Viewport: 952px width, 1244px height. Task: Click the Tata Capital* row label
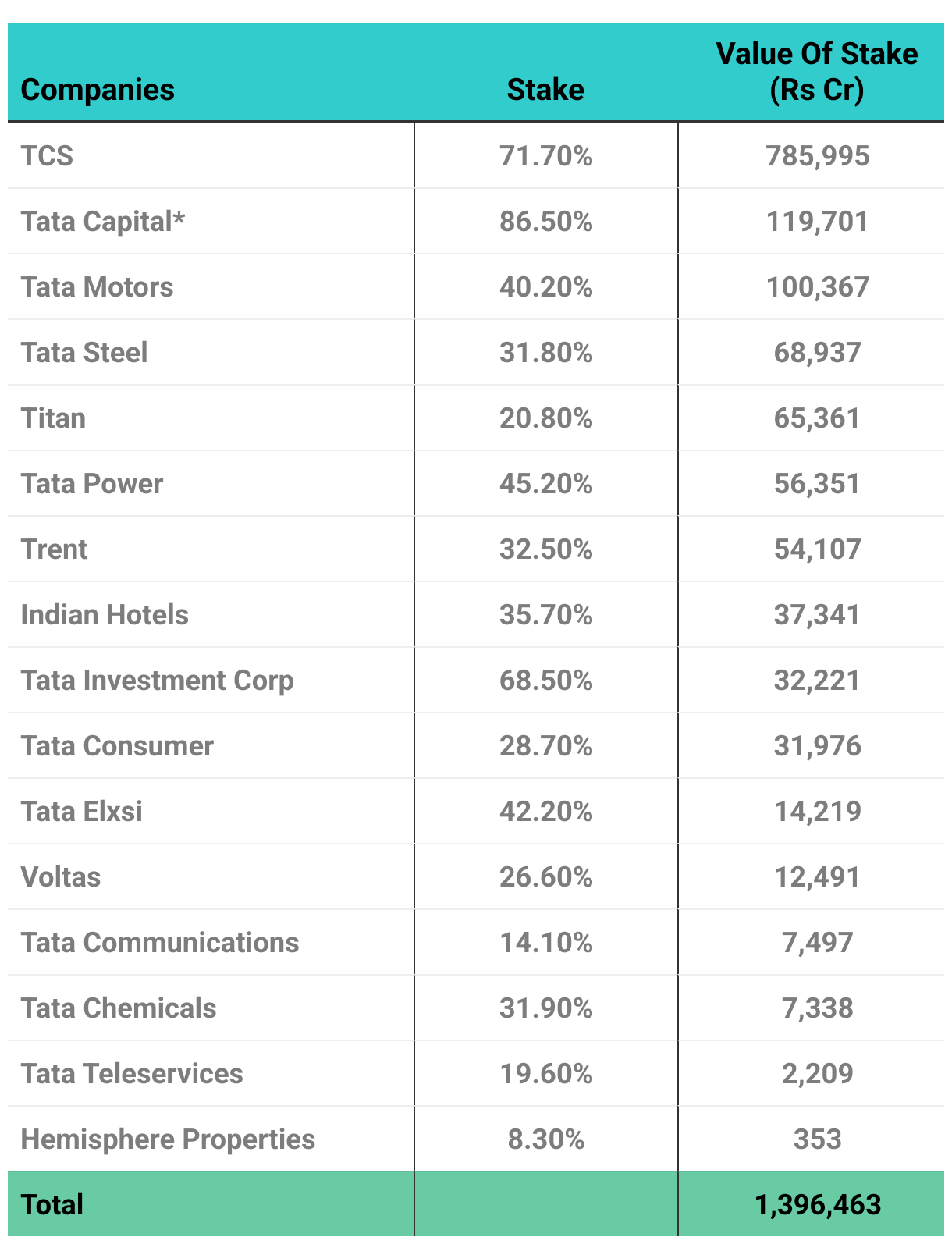coord(103,222)
